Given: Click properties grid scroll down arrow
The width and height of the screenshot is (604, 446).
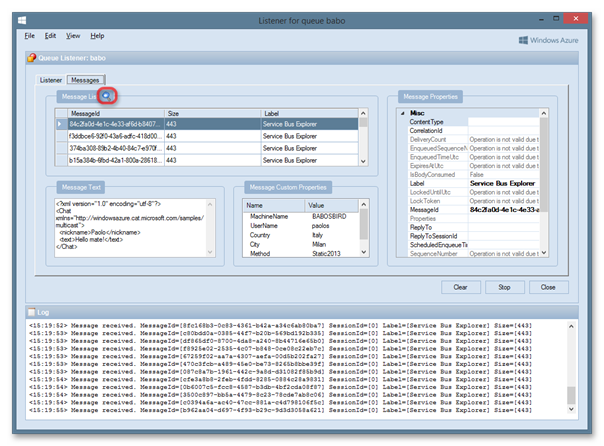Looking at the screenshot, I should 544,253.
